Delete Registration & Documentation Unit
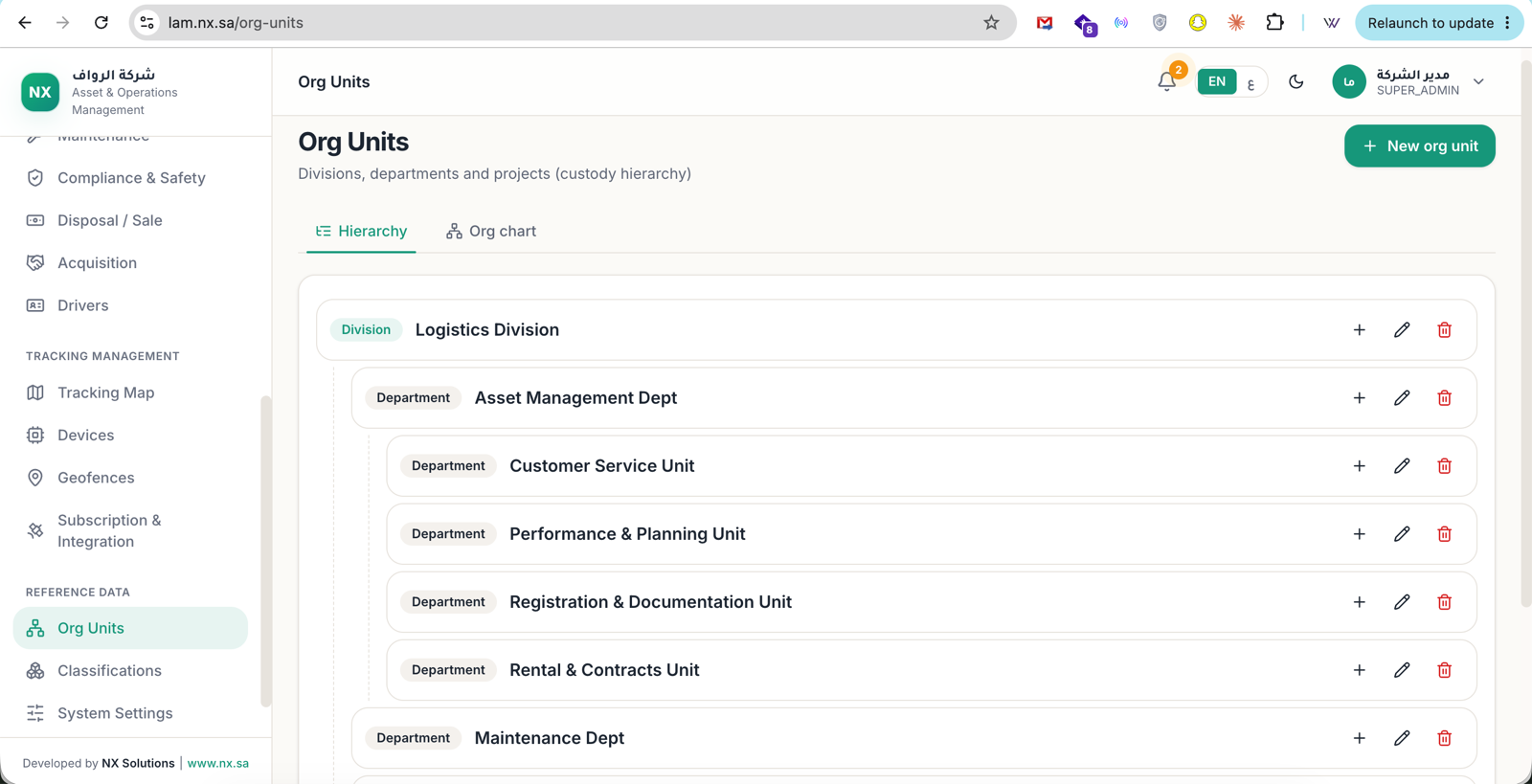 1444,602
